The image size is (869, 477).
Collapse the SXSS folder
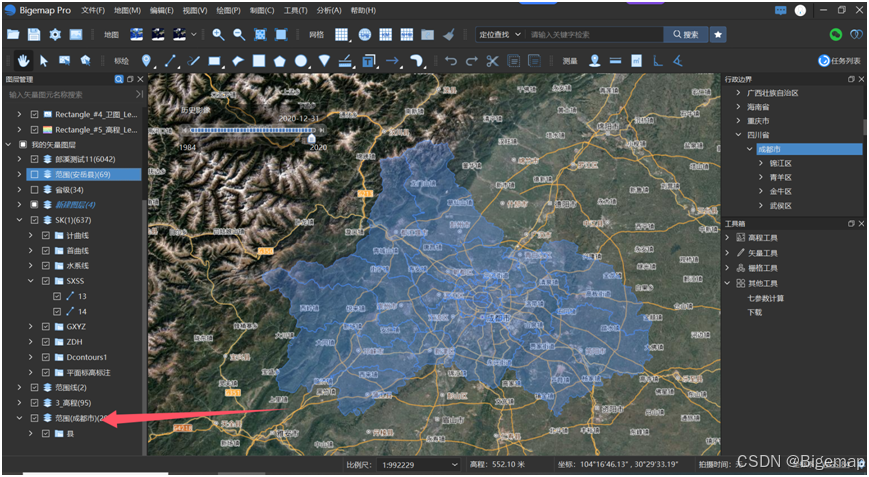[31, 281]
